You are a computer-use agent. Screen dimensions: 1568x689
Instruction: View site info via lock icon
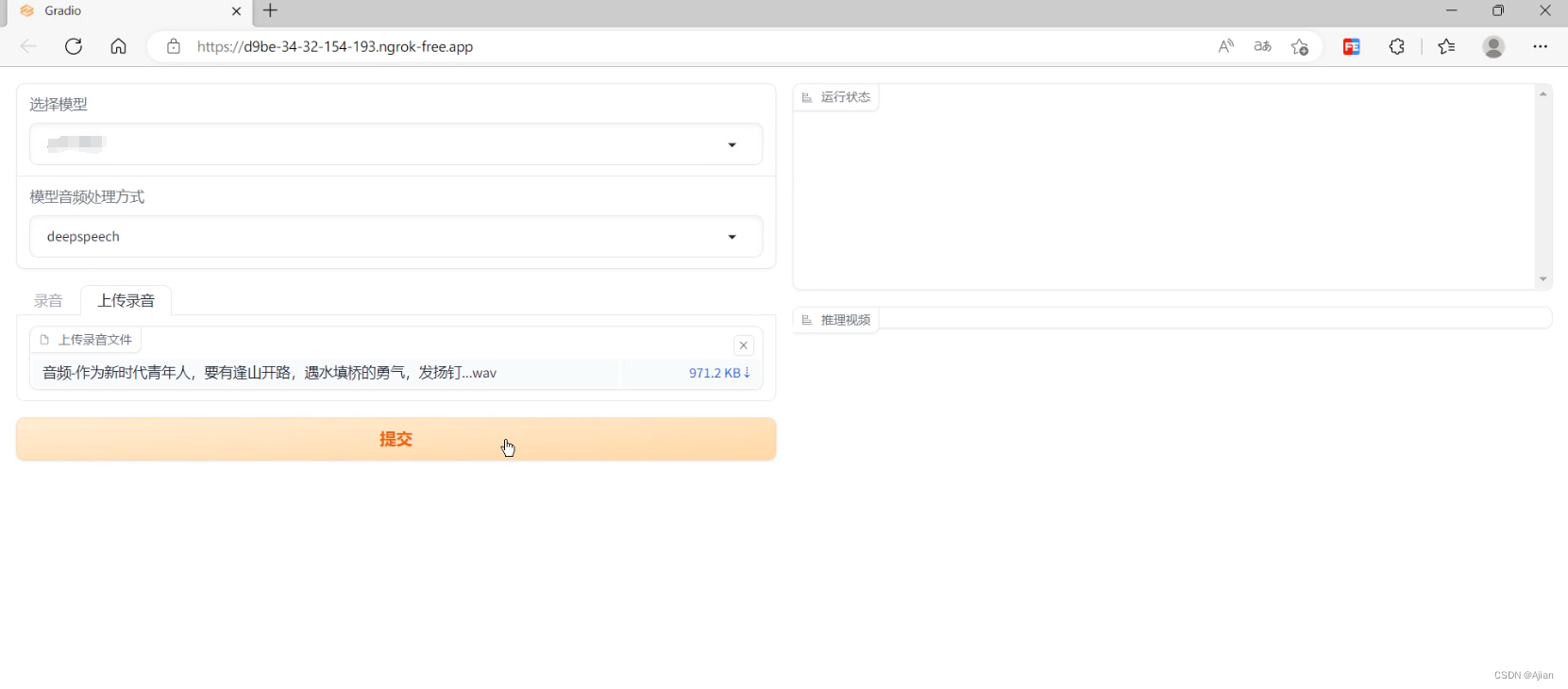174,46
